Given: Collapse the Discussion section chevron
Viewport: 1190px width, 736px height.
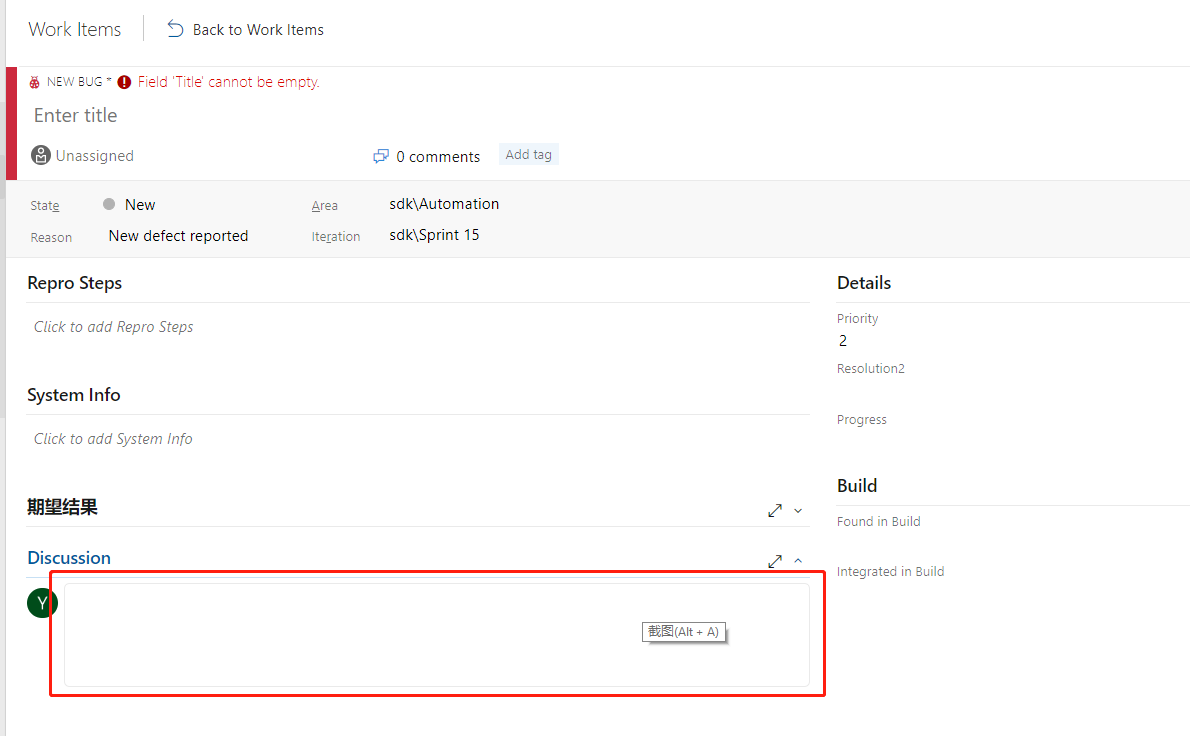Looking at the screenshot, I should 798,561.
